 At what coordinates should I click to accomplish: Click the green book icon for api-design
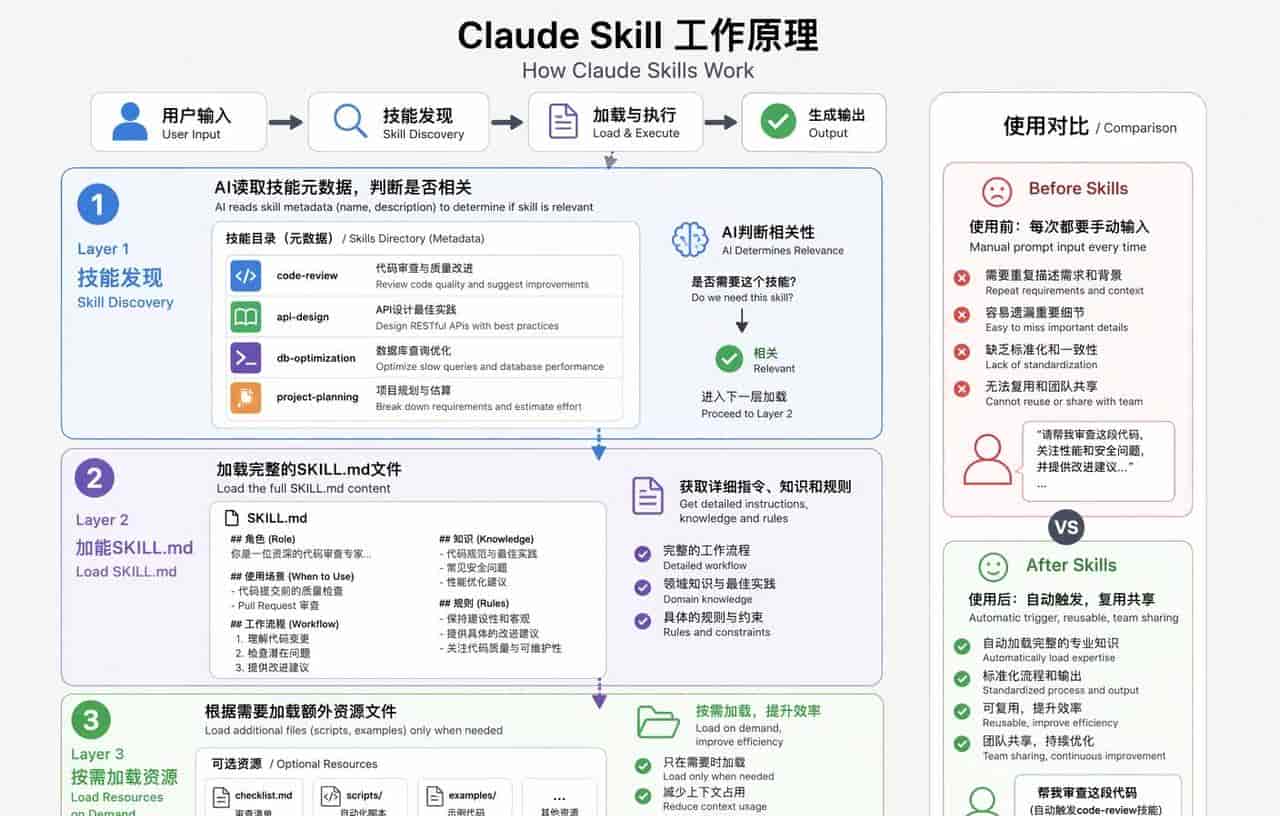pos(246,317)
